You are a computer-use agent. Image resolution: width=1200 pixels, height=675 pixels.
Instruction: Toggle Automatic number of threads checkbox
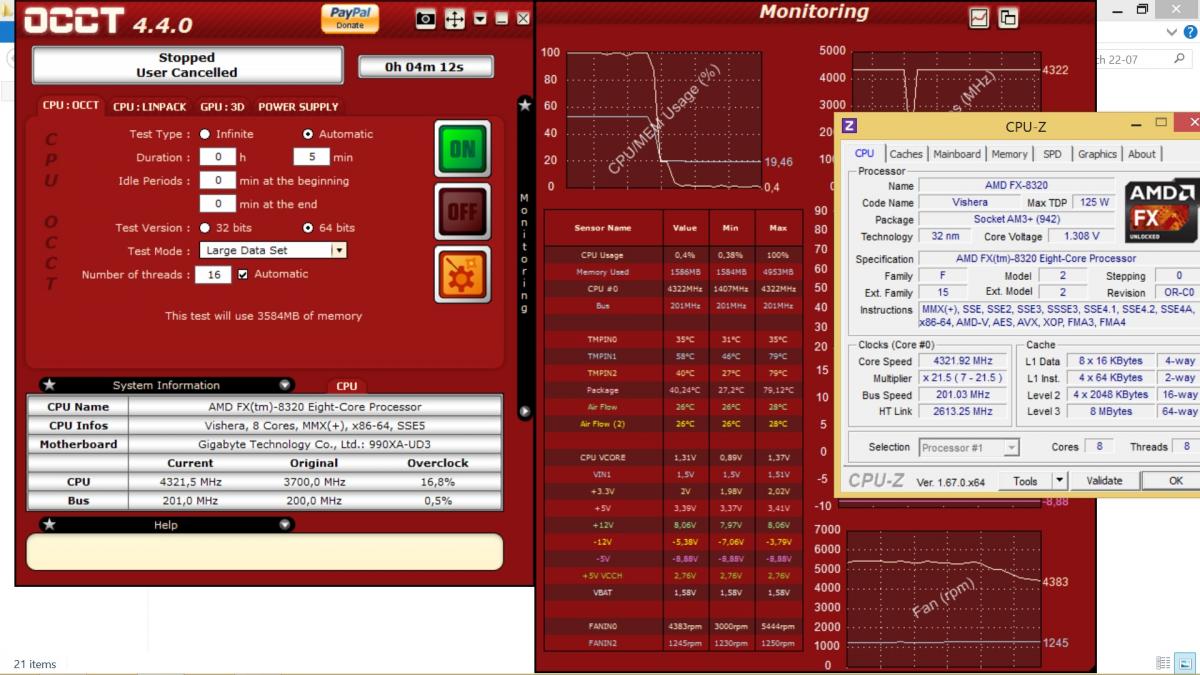tap(242, 274)
